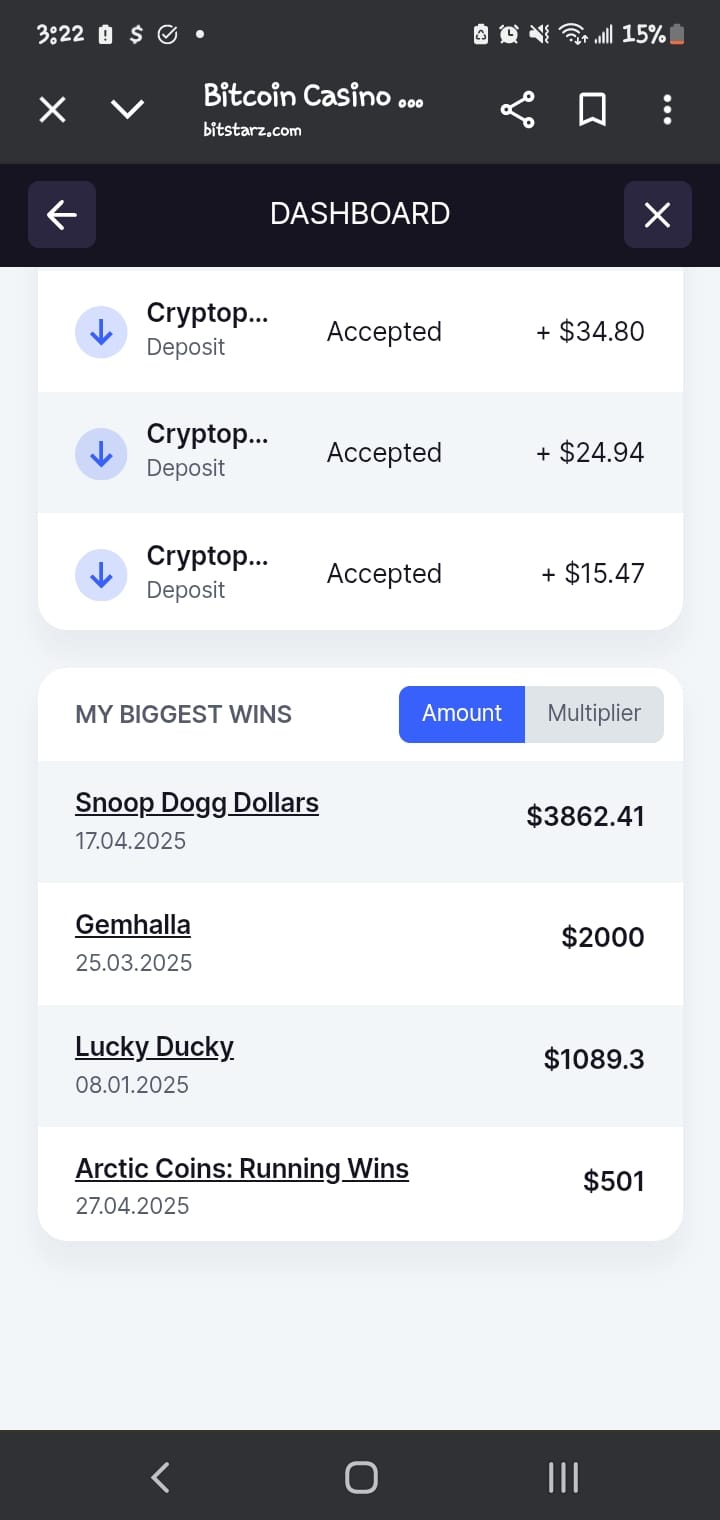The height and width of the screenshot is (1520, 720).
Task: Open the browser three-dot overflow menu
Action: tap(667, 110)
